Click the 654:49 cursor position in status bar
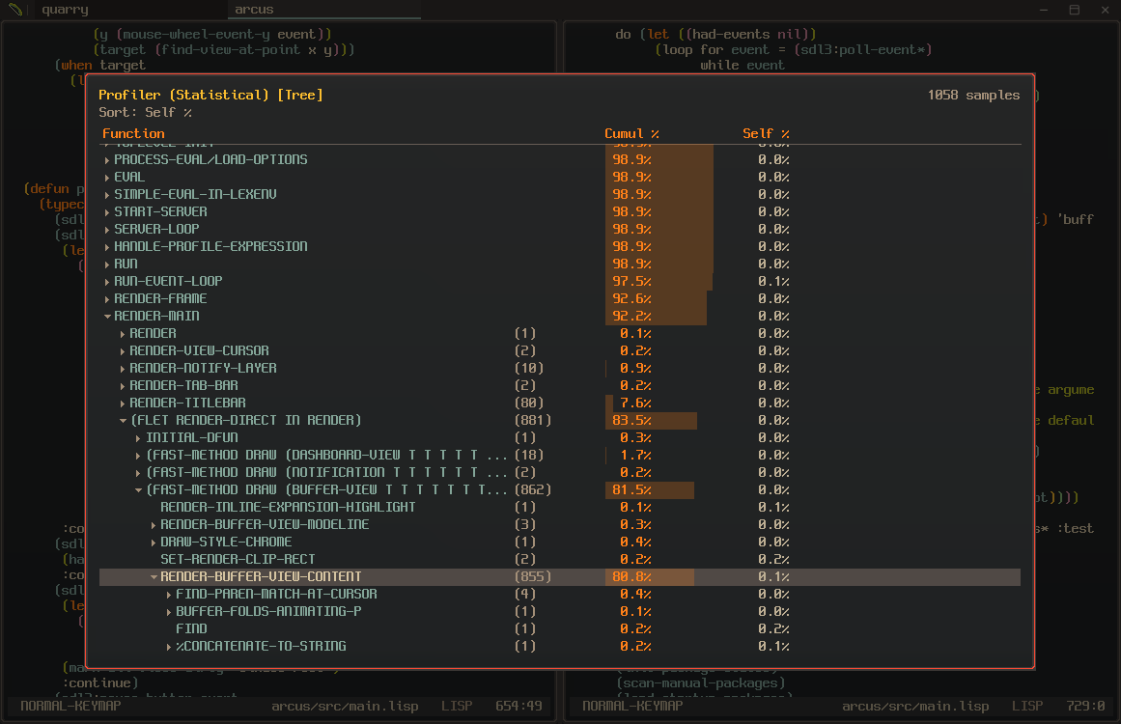 coord(518,706)
